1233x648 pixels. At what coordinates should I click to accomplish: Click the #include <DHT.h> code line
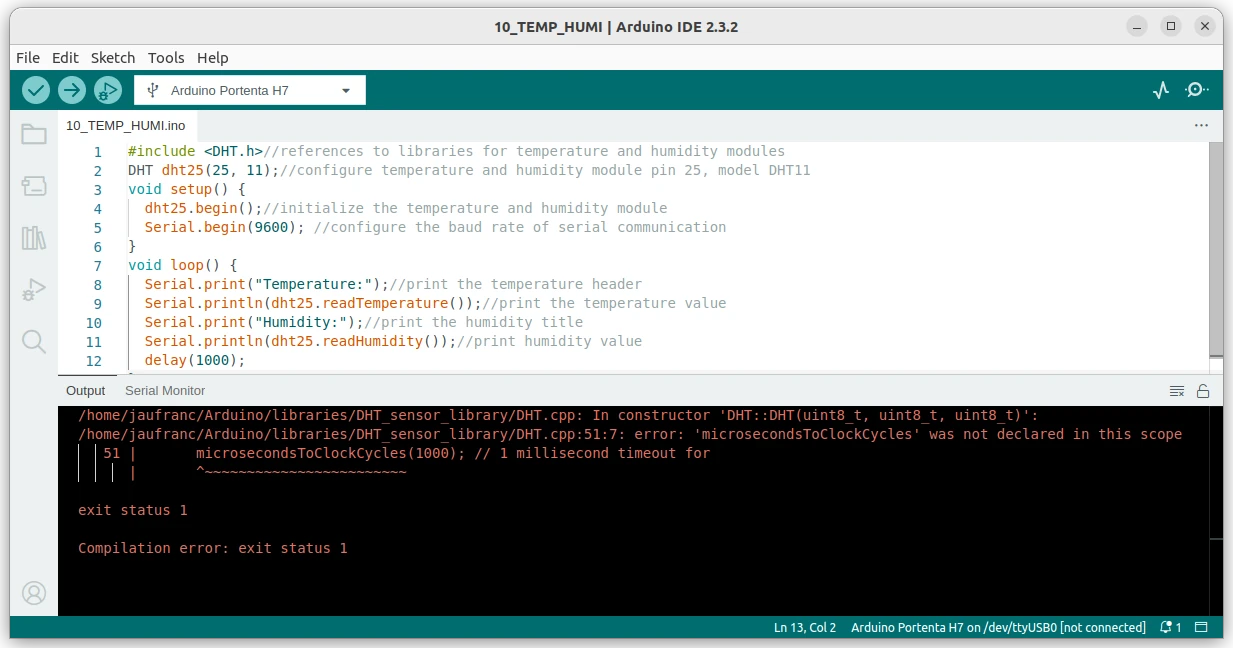pyautogui.click(x=456, y=152)
